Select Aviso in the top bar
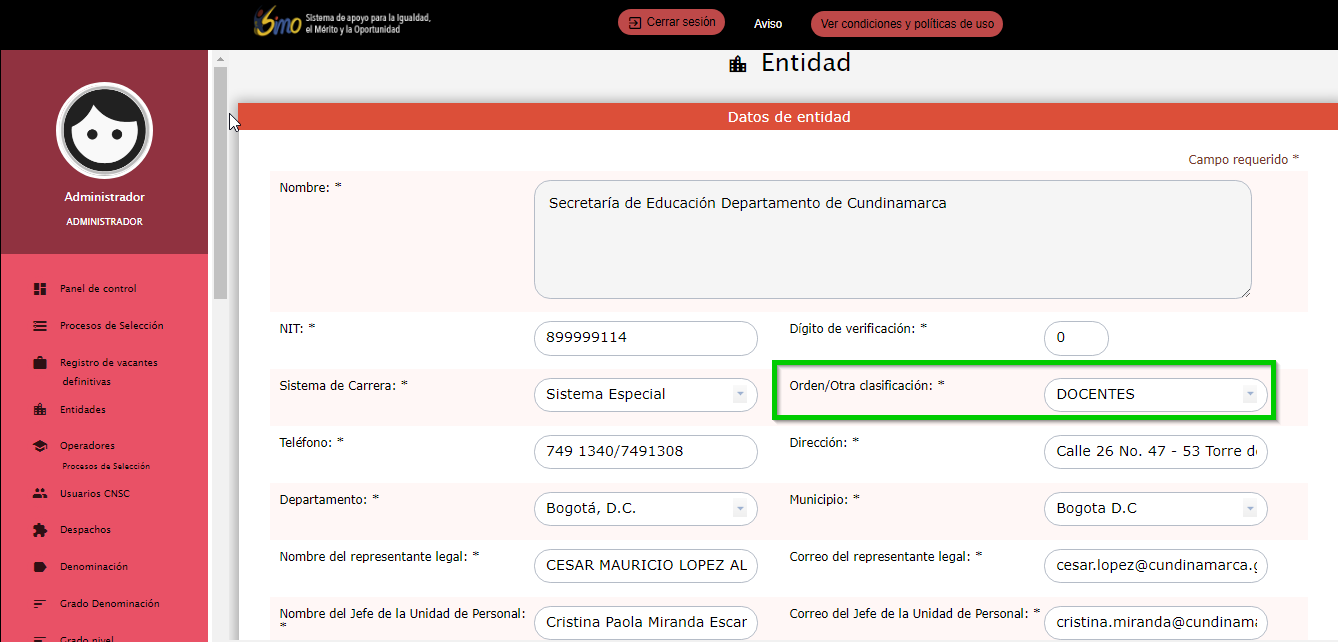1338x642 pixels. click(768, 23)
